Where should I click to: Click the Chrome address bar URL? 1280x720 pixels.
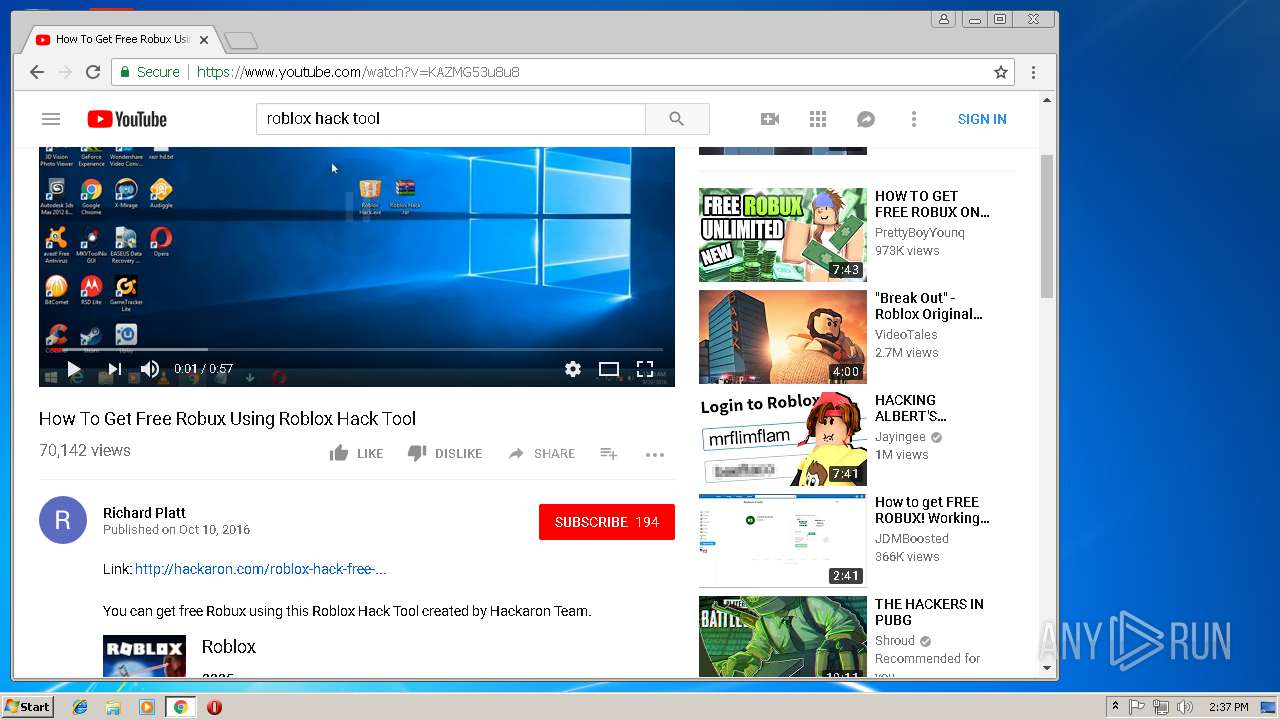pyautogui.click(x=358, y=72)
